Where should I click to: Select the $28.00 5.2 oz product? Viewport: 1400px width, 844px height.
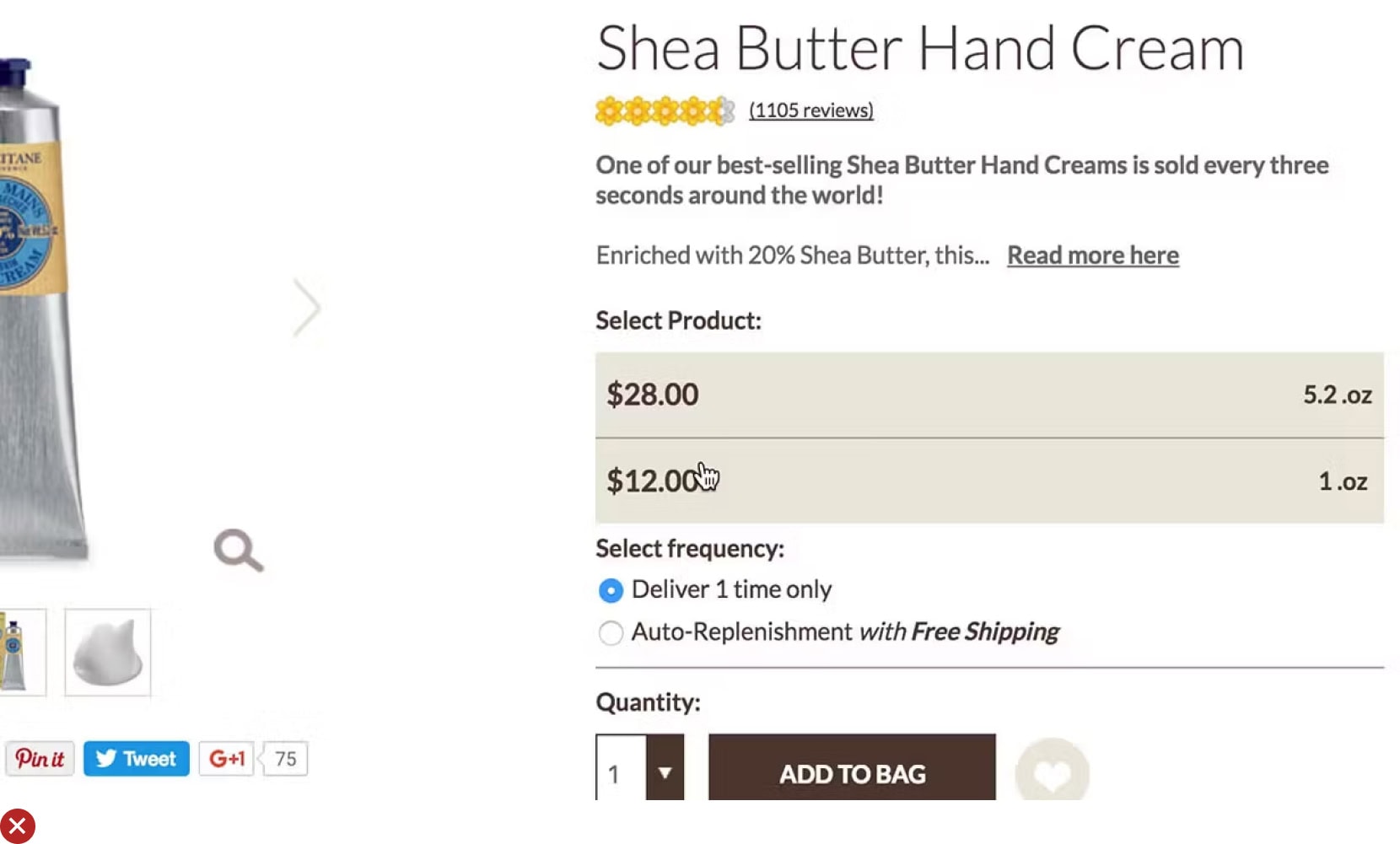988,395
